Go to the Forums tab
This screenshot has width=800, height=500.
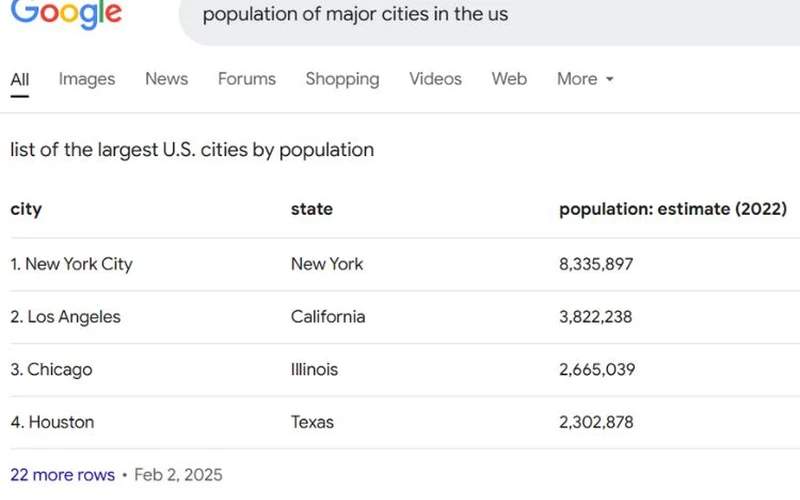pos(247,79)
